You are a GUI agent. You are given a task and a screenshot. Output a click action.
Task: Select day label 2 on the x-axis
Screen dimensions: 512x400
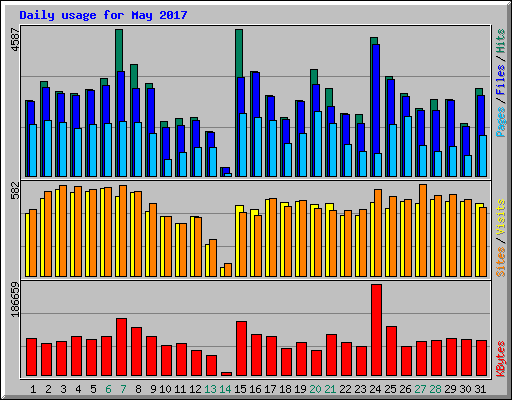[x=48, y=389]
